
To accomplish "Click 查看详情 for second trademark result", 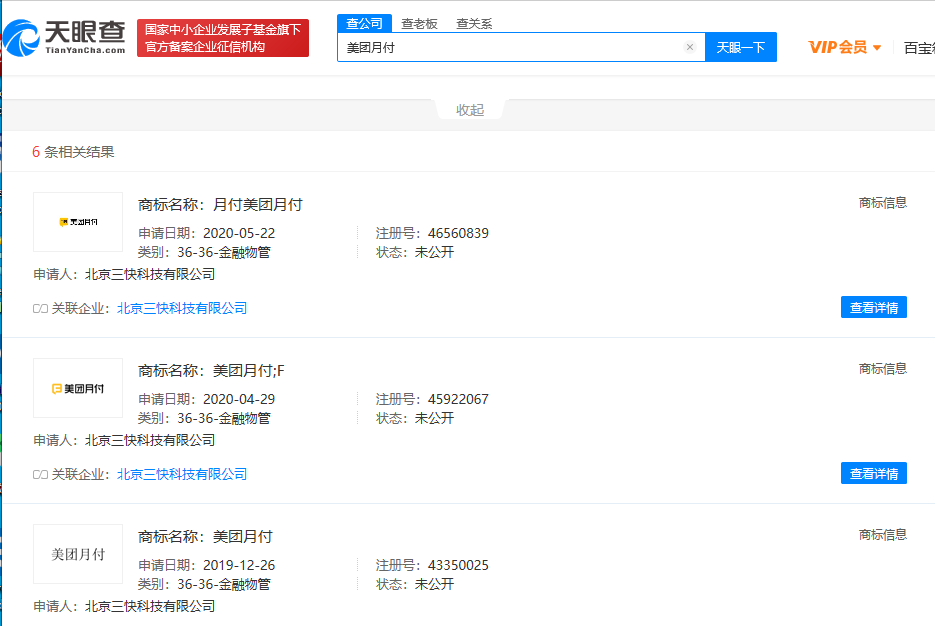I will point(873,474).
